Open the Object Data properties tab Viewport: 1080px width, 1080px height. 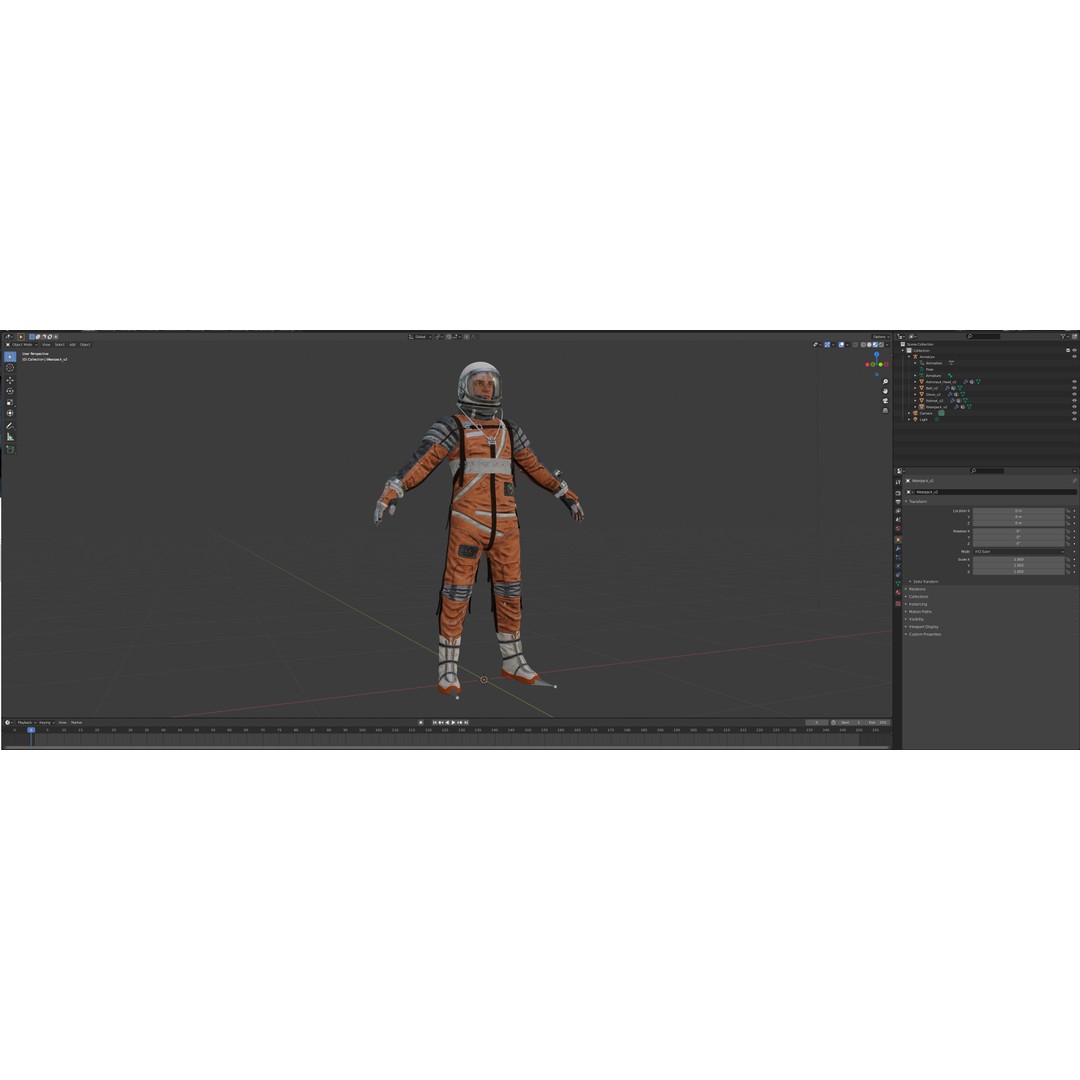[898, 583]
